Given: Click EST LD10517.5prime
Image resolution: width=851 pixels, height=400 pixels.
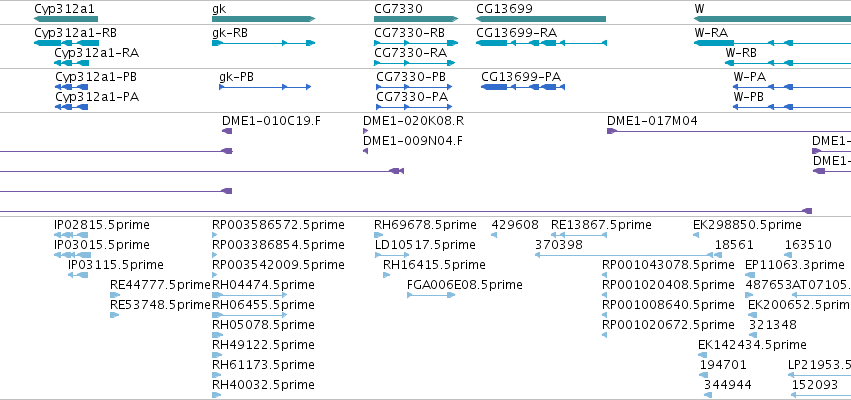Looking at the screenshot, I should click(392, 255).
